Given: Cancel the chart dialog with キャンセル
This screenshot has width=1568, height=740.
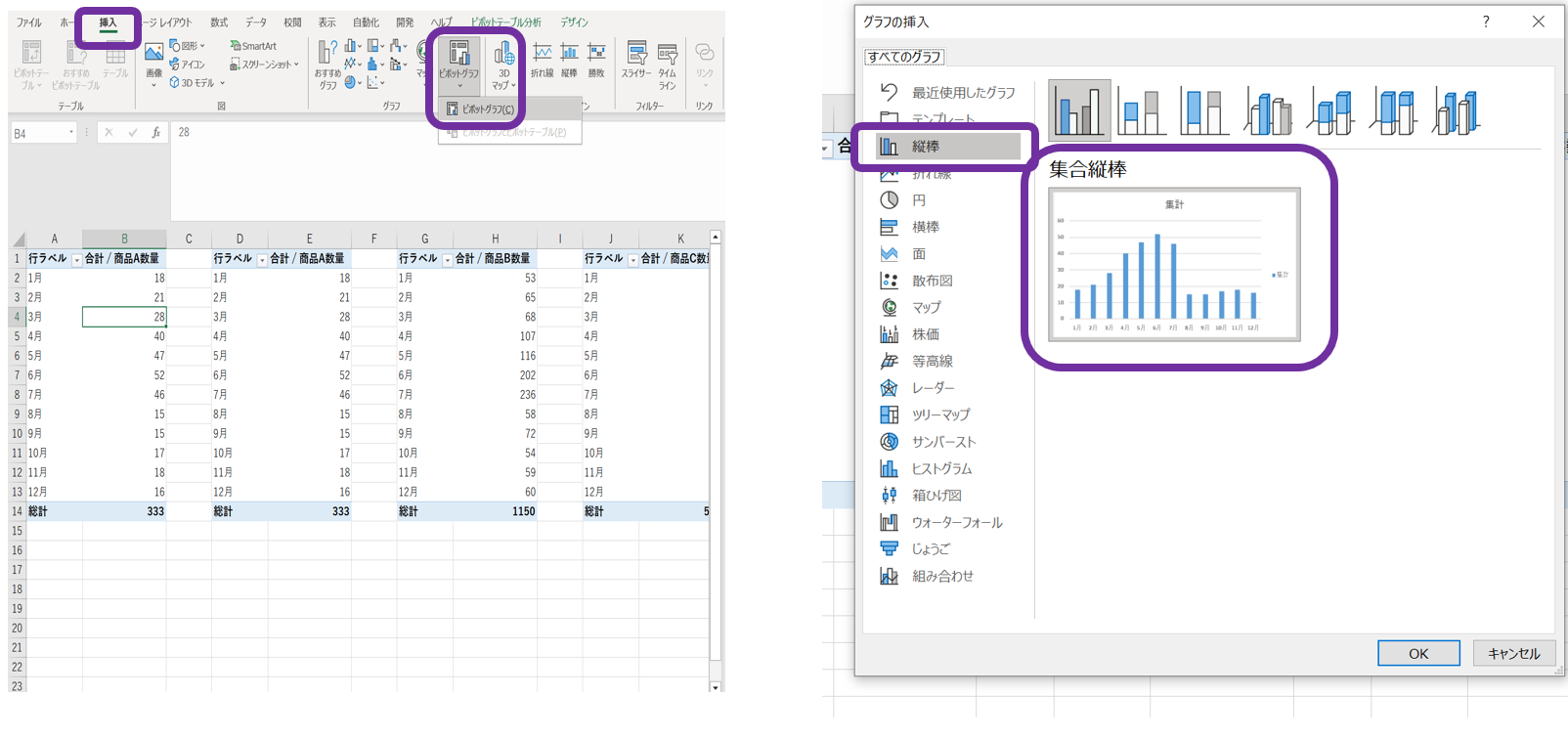Looking at the screenshot, I should [1513, 653].
